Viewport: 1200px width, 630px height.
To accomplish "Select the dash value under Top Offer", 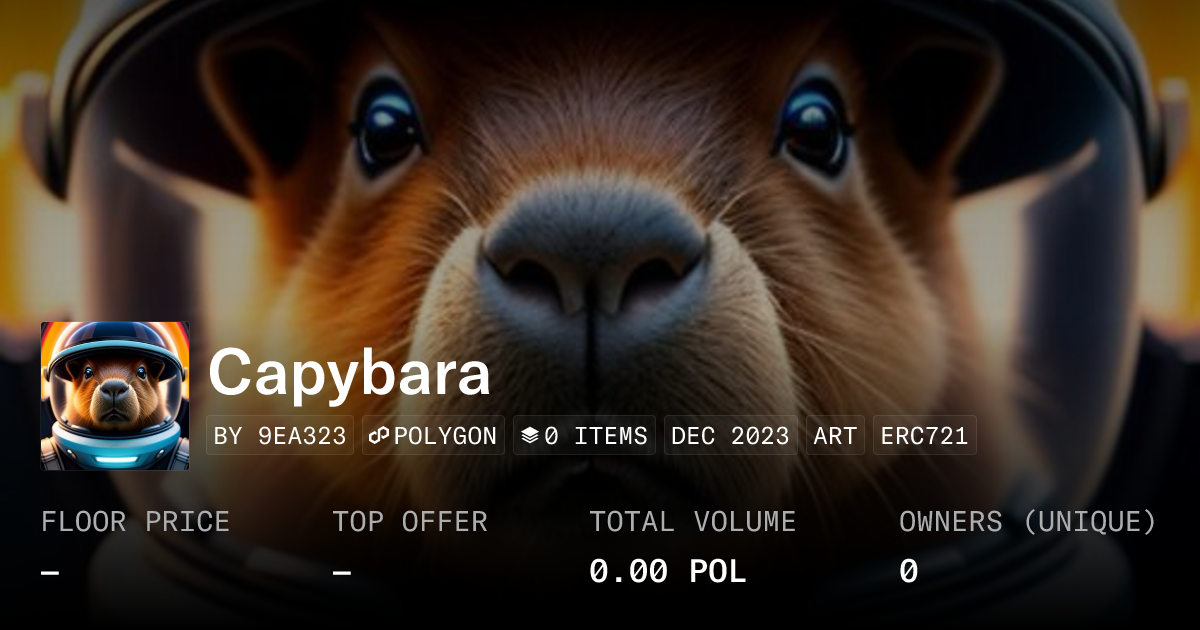I will pos(342,572).
